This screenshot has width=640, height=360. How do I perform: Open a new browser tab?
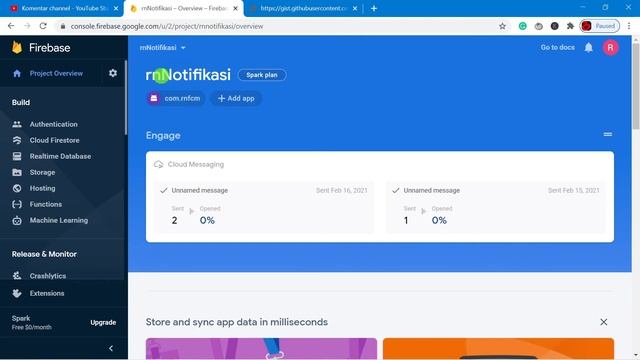tap(374, 8)
